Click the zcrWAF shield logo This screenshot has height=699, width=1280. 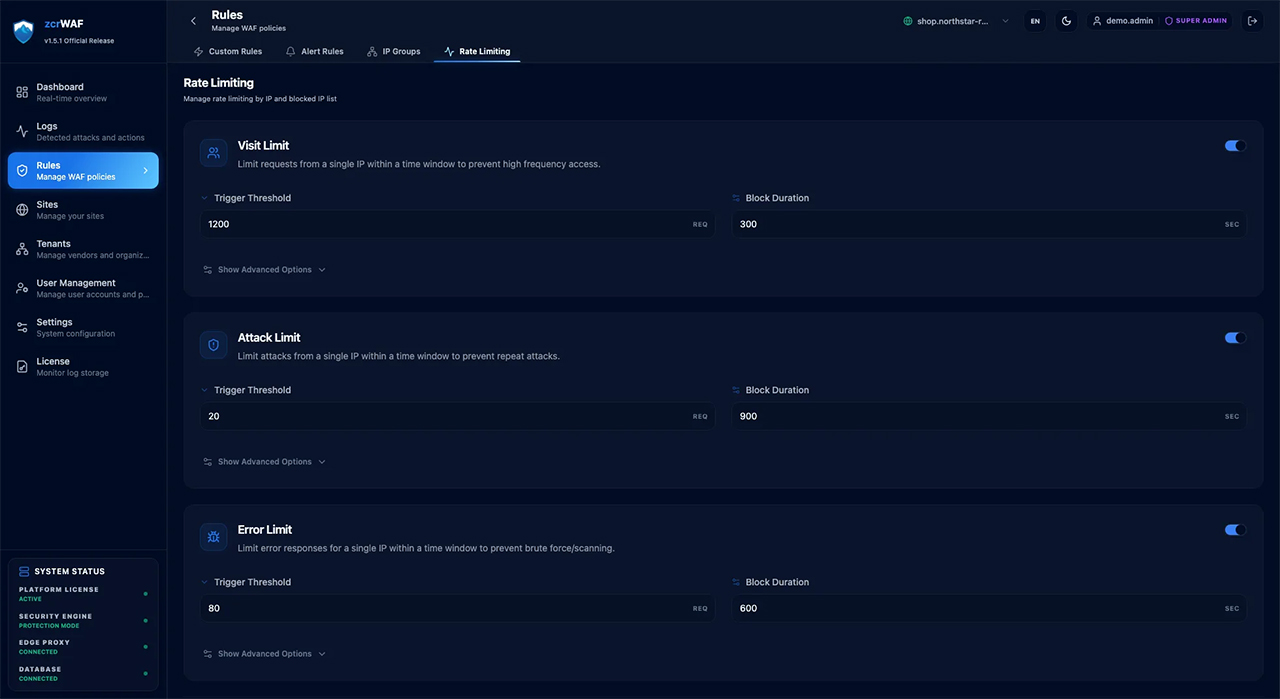[x=23, y=32]
